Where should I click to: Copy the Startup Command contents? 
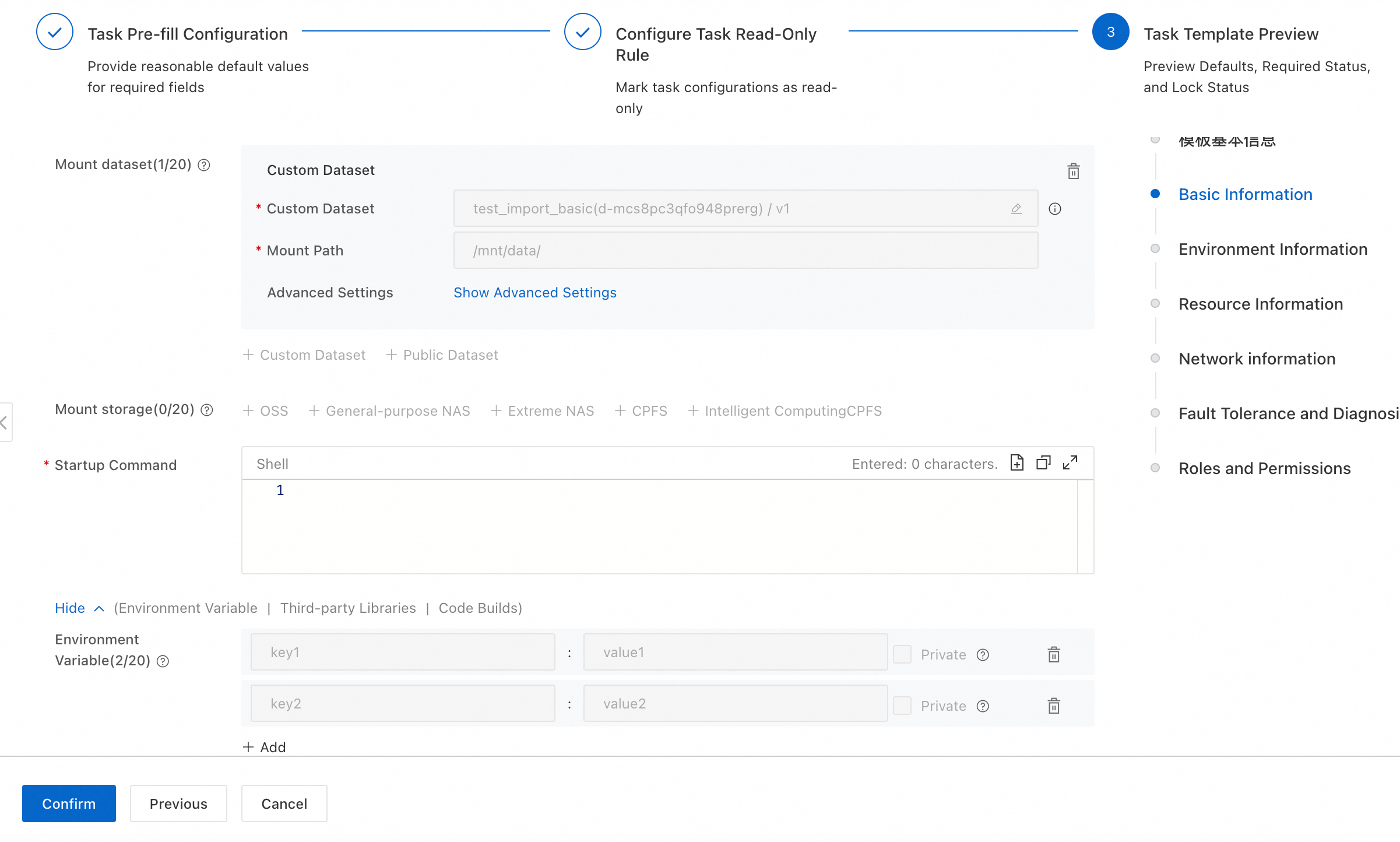[x=1043, y=463]
